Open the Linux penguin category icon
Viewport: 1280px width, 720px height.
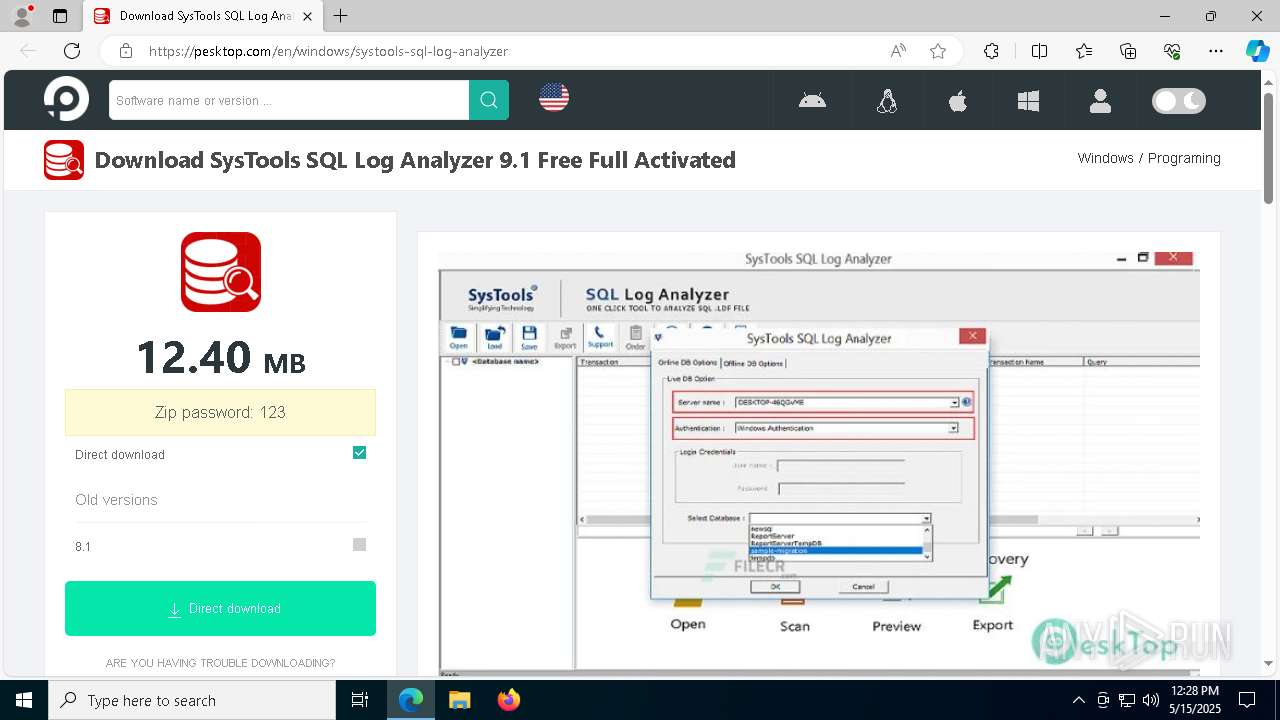887,100
